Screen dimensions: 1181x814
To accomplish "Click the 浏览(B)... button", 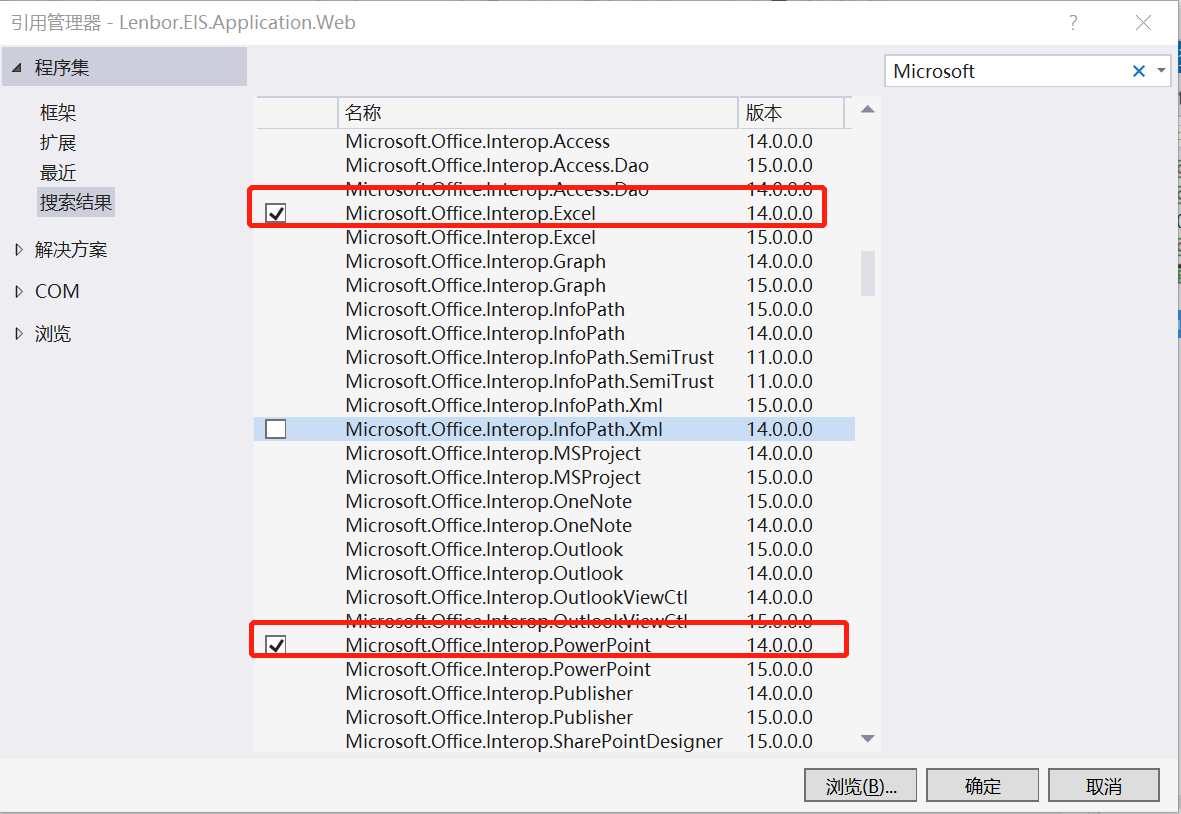I will [860, 786].
